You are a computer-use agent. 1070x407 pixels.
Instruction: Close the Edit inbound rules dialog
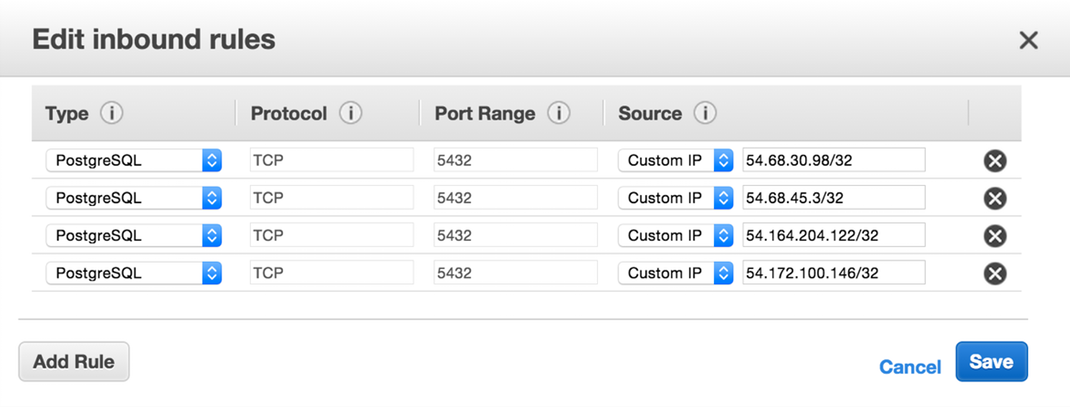pyautogui.click(x=1028, y=41)
